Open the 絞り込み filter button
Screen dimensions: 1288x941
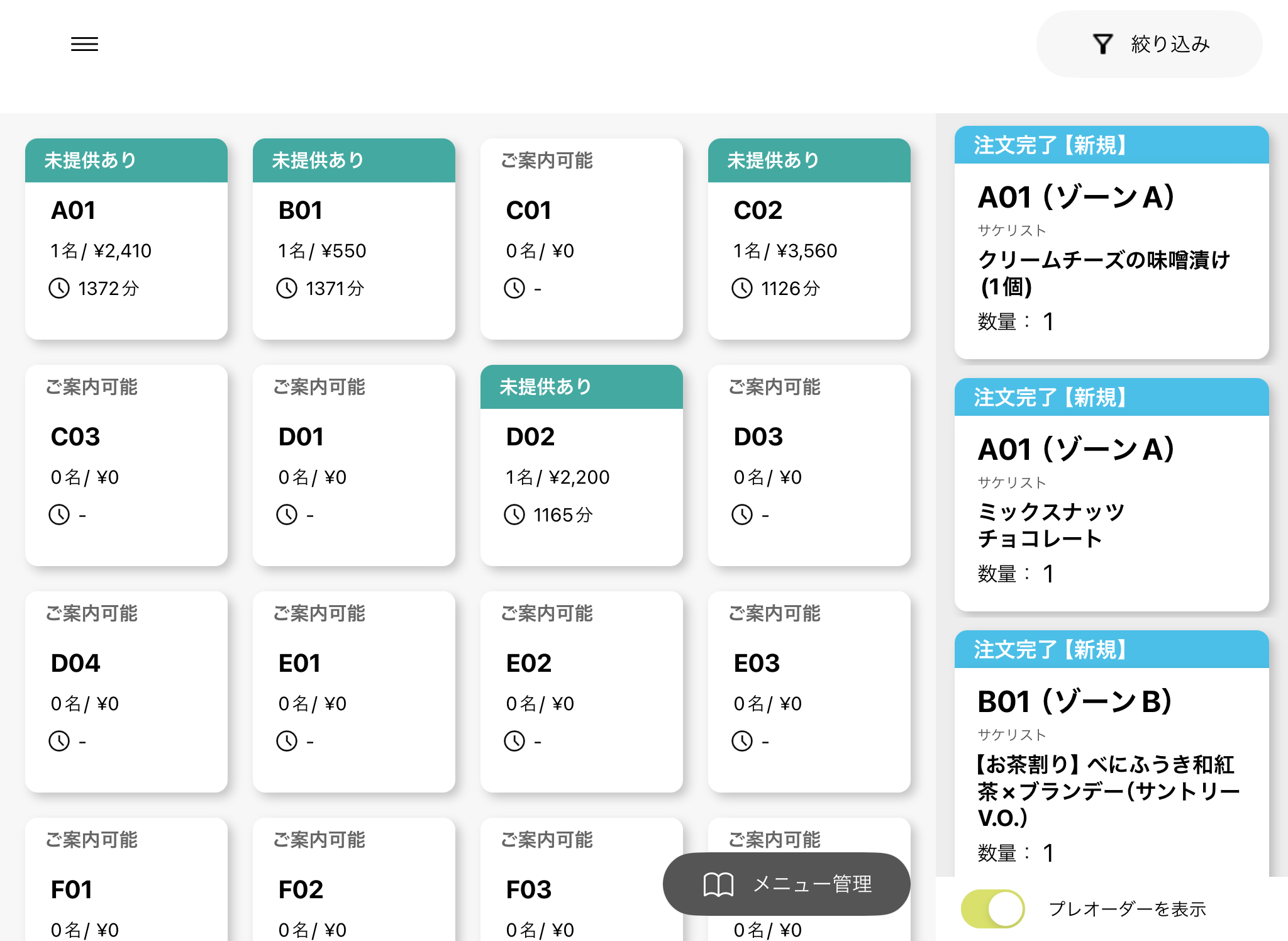tap(1149, 44)
